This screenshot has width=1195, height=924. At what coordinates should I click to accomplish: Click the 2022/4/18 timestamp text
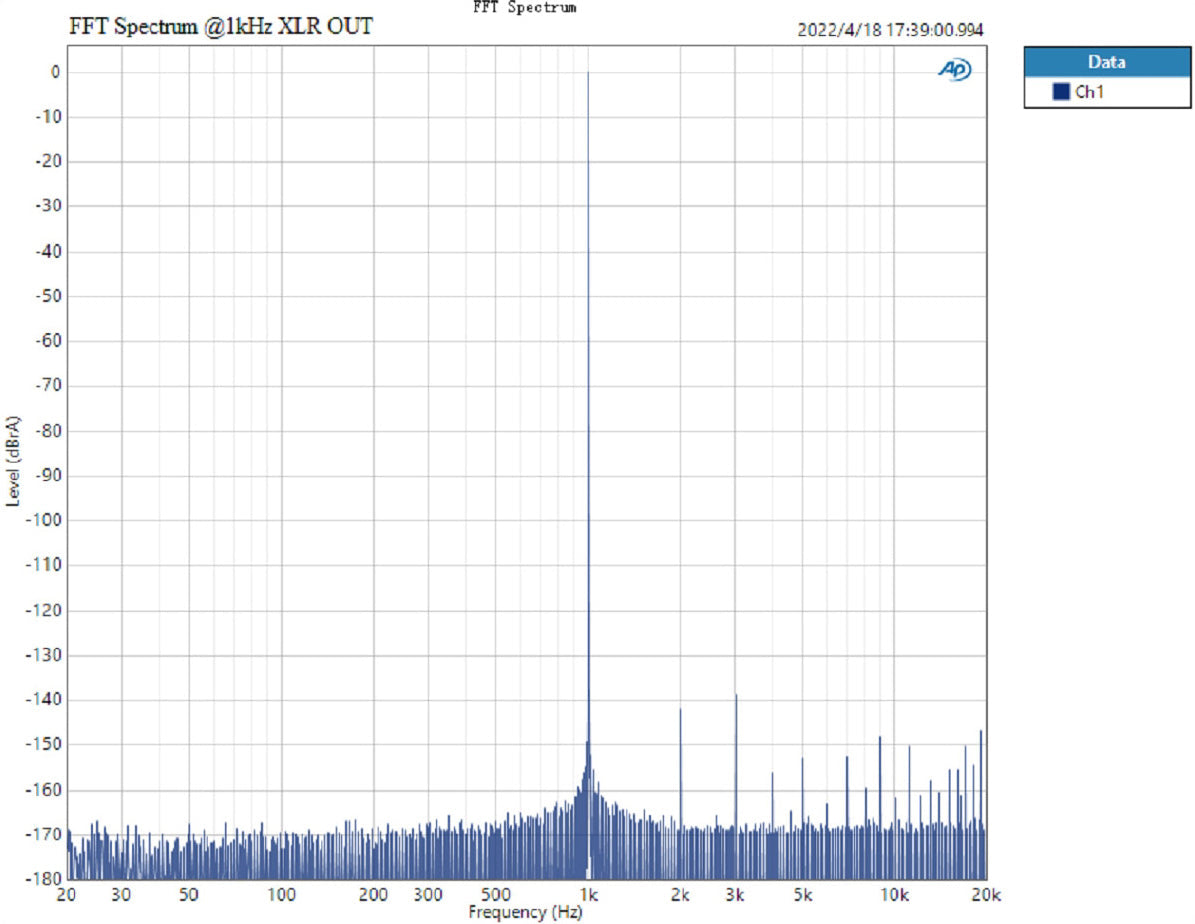[889, 30]
